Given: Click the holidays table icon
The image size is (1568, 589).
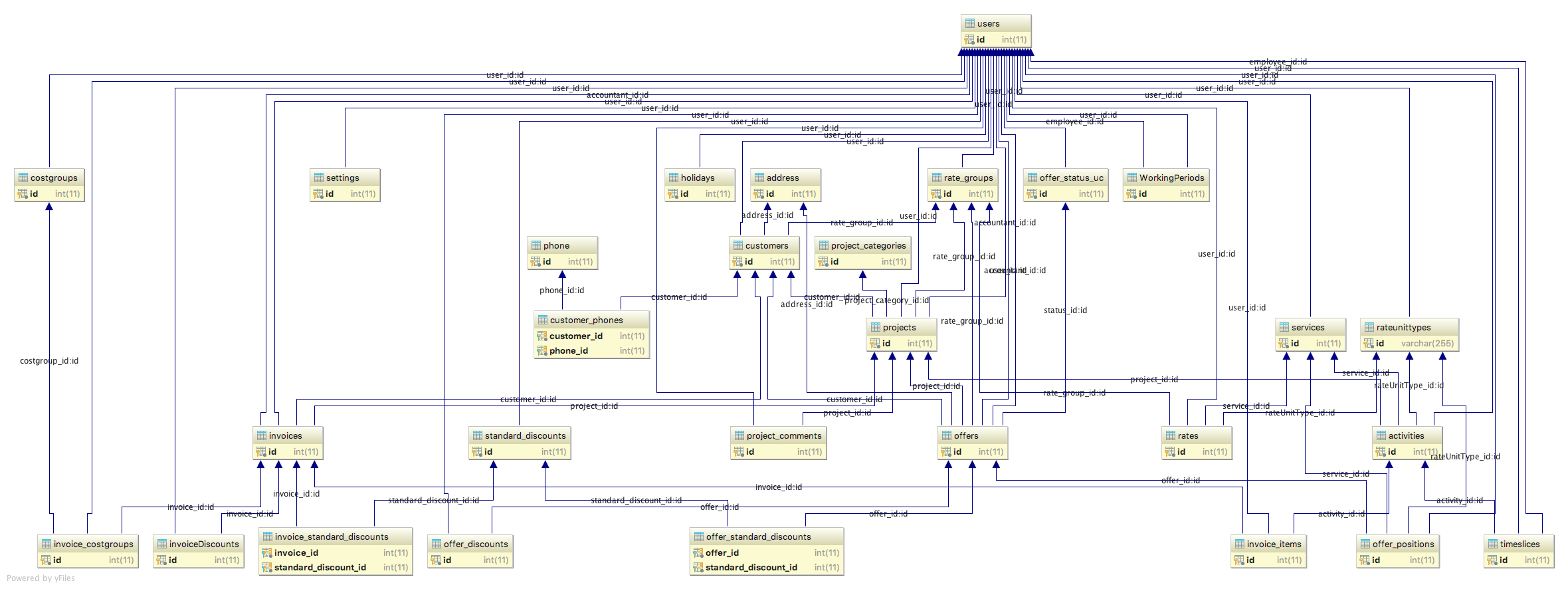Looking at the screenshot, I should coord(674,177).
